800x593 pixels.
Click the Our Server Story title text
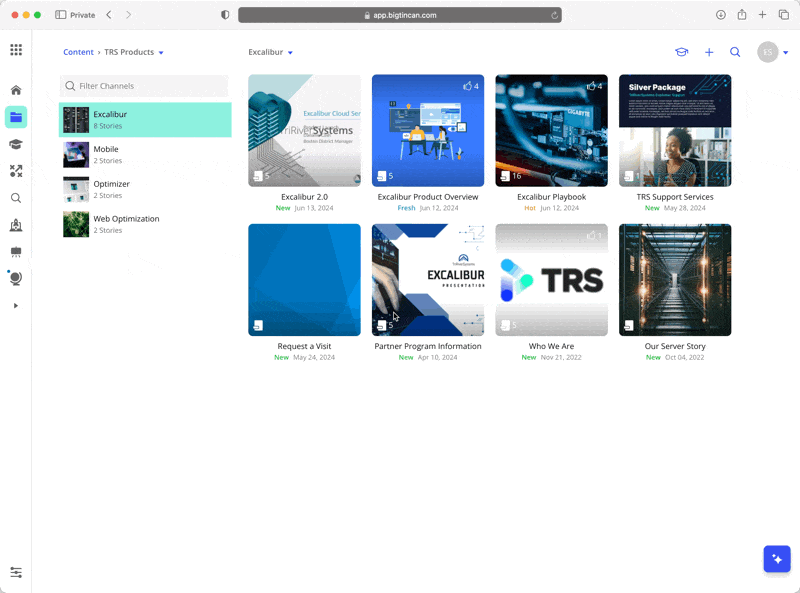click(675, 346)
